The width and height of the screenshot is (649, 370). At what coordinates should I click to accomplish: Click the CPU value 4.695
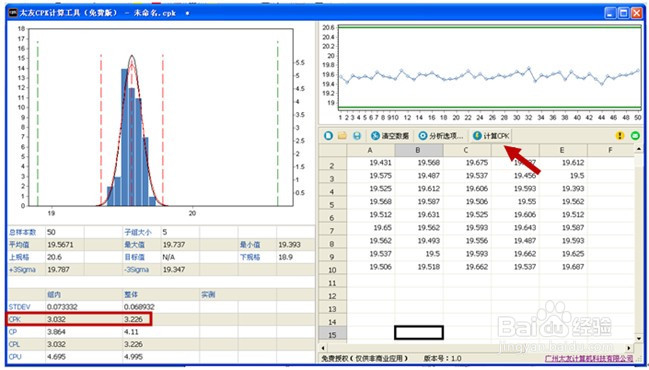[56, 356]
